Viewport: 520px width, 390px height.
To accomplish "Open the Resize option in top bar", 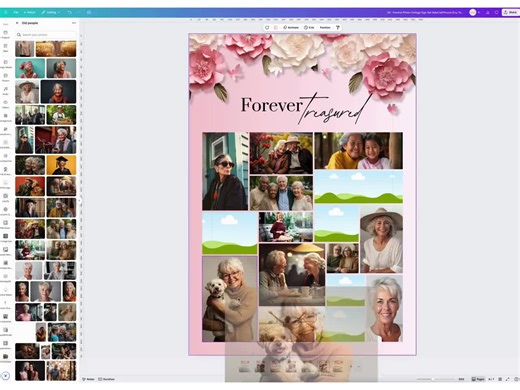I will pos(30,12).
